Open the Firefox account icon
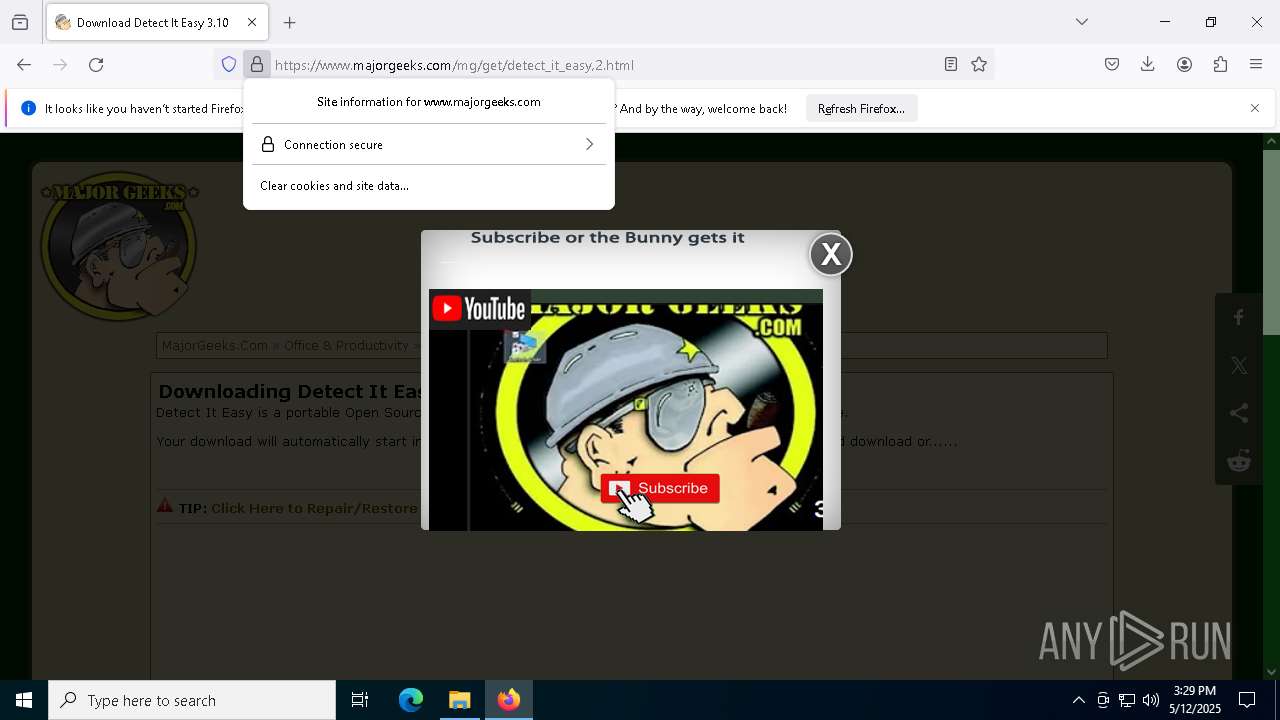Screen dimensions: 1280x720 (1184, 65)
